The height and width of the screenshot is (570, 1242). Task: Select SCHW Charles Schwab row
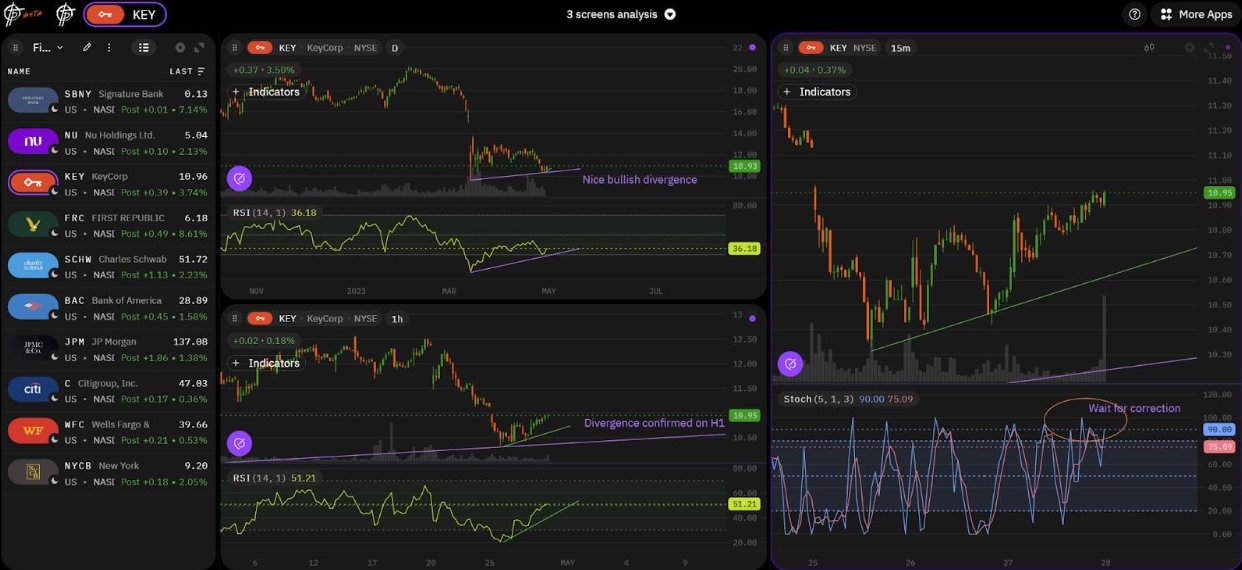pyautogui.click(x=108, y=265)
